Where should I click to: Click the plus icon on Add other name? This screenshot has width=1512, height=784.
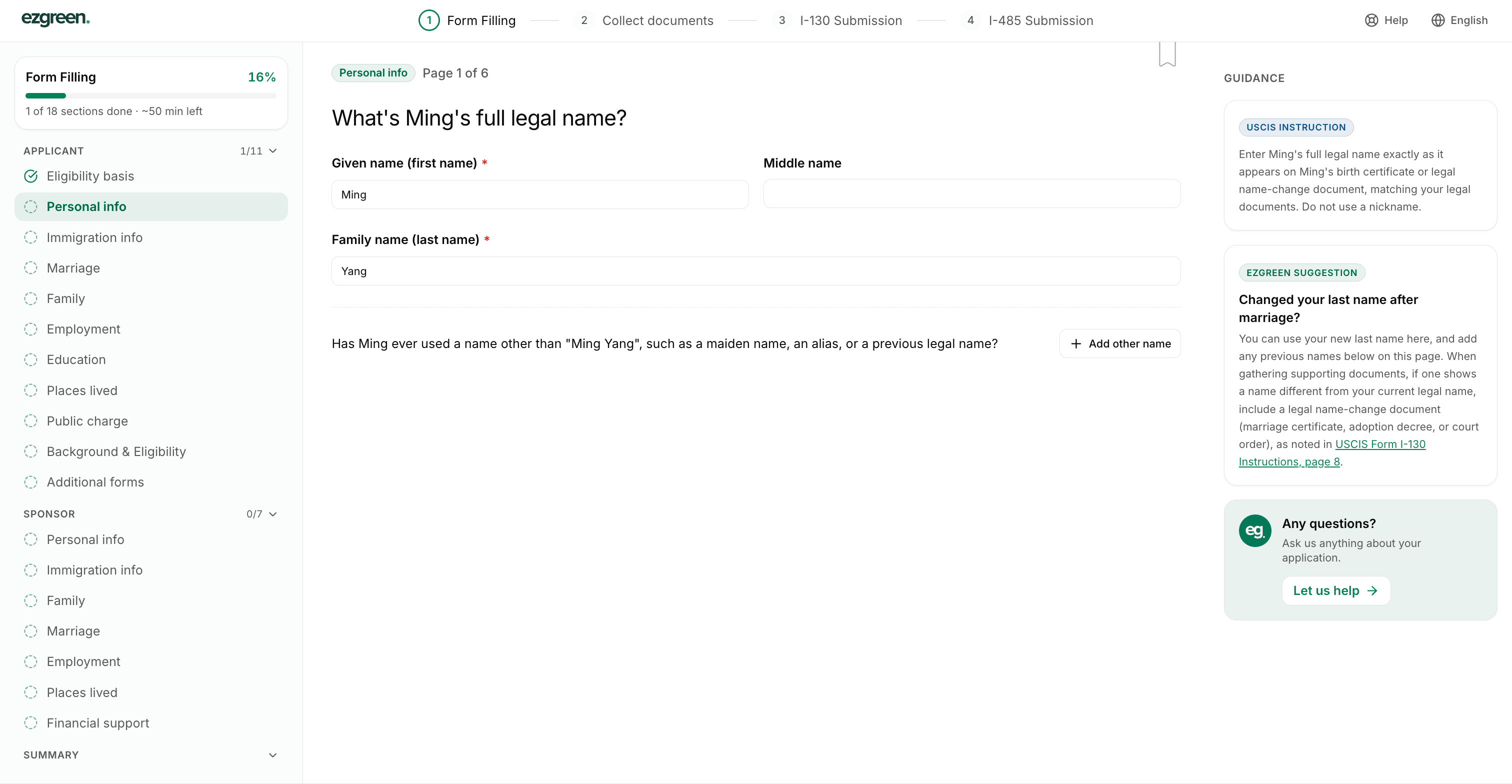click(1075, 344)
